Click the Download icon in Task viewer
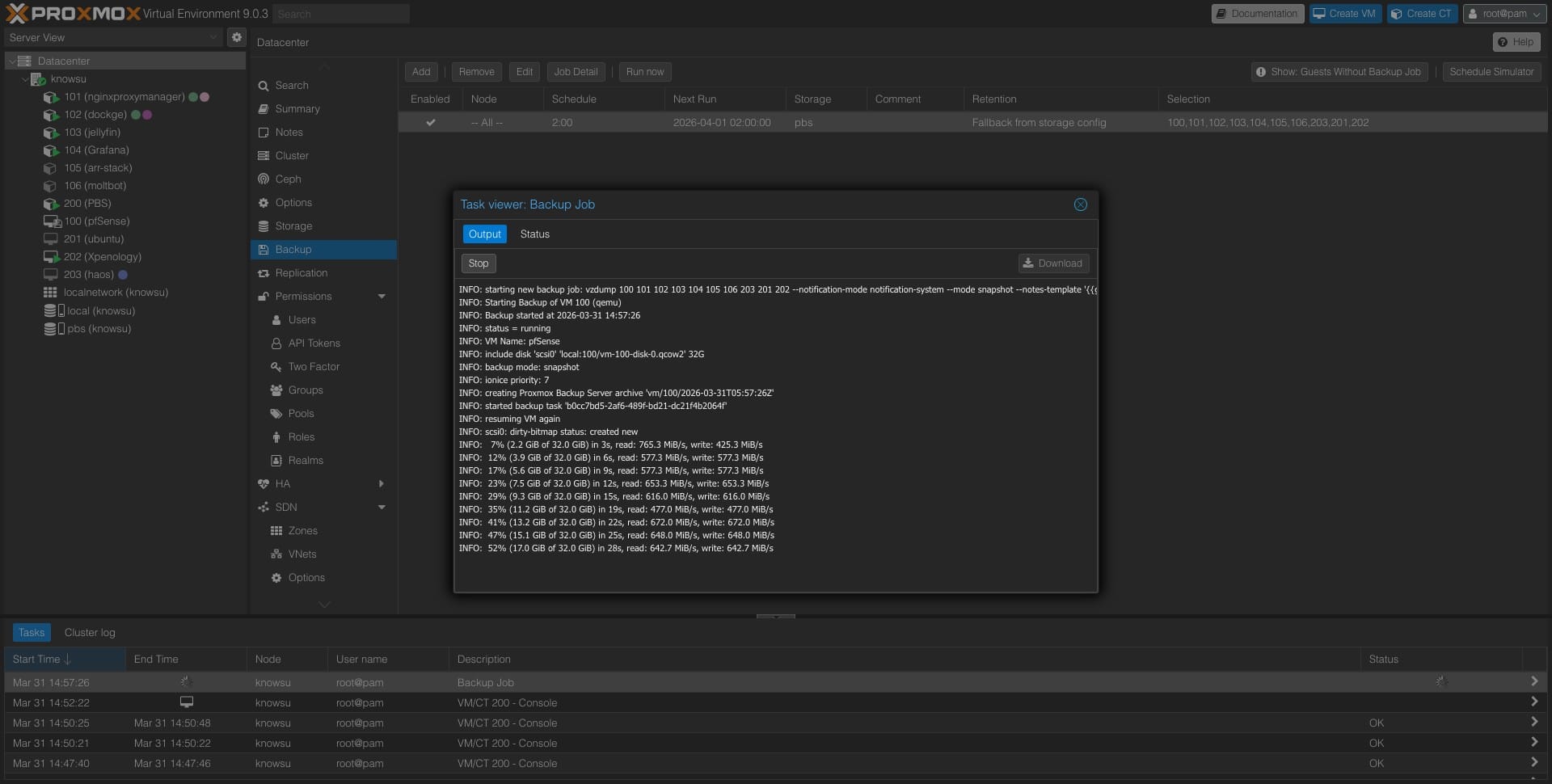The width and height of the screenshot is (1552, 784). click(x=1028, y=263)
